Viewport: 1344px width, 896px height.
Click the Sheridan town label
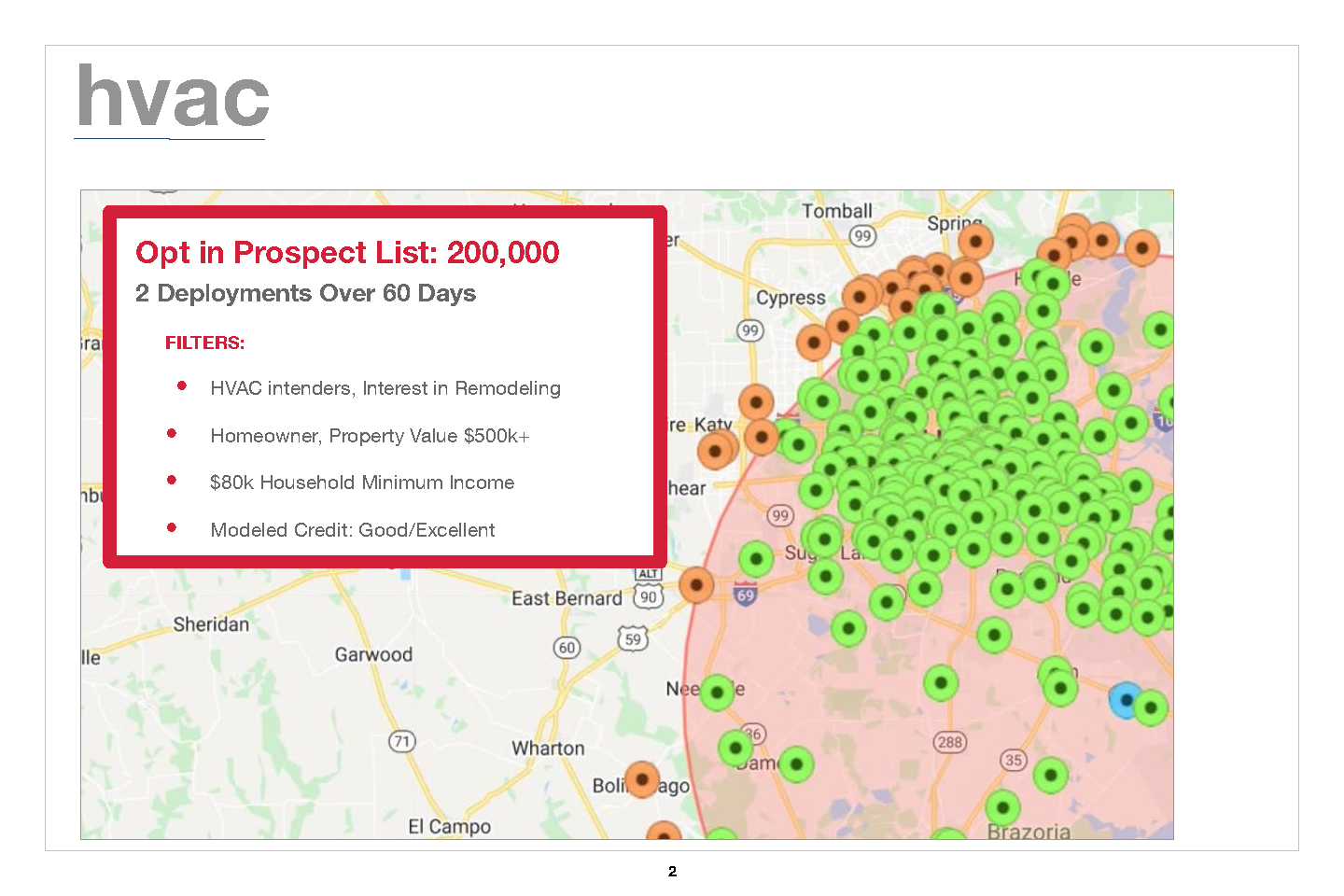pos(211,624)
